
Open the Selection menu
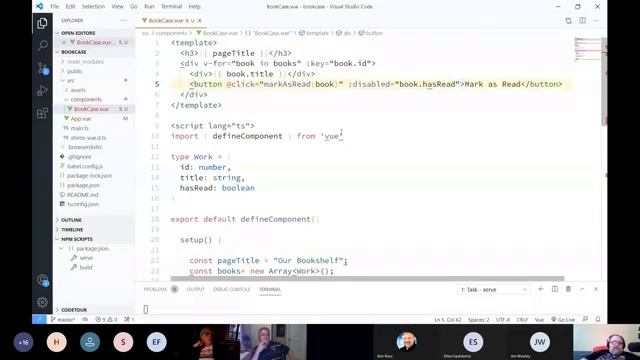point(93,7)
